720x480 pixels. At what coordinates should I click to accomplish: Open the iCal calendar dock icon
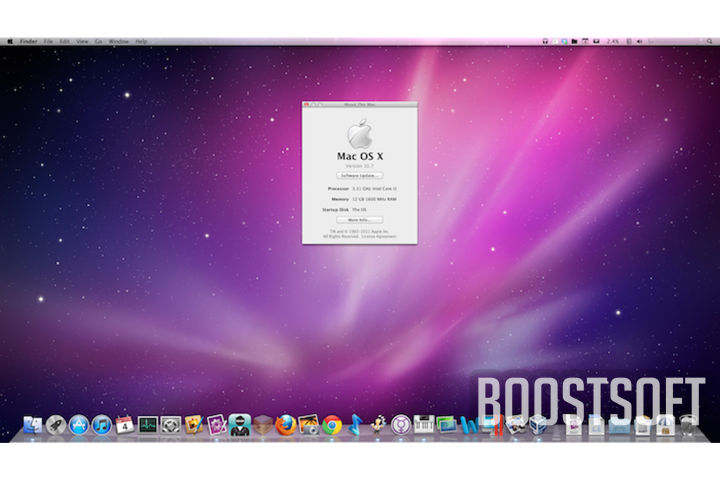coord(125,425)
